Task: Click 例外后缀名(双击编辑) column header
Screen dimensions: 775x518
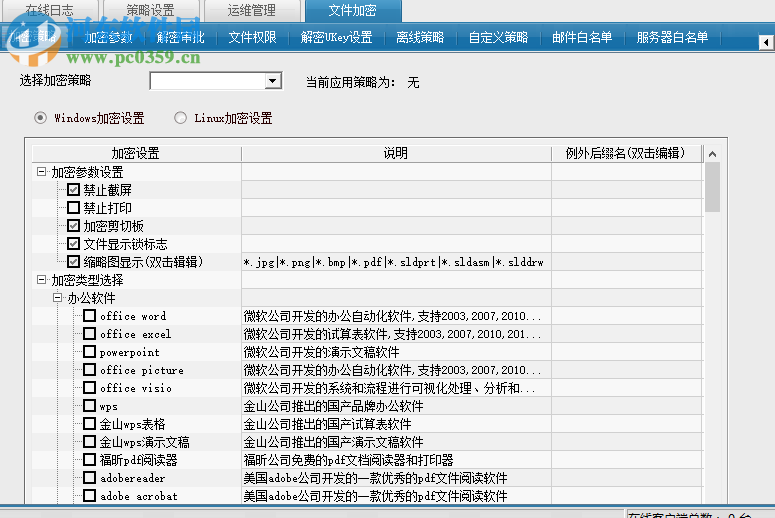Action: pos(626,153)
